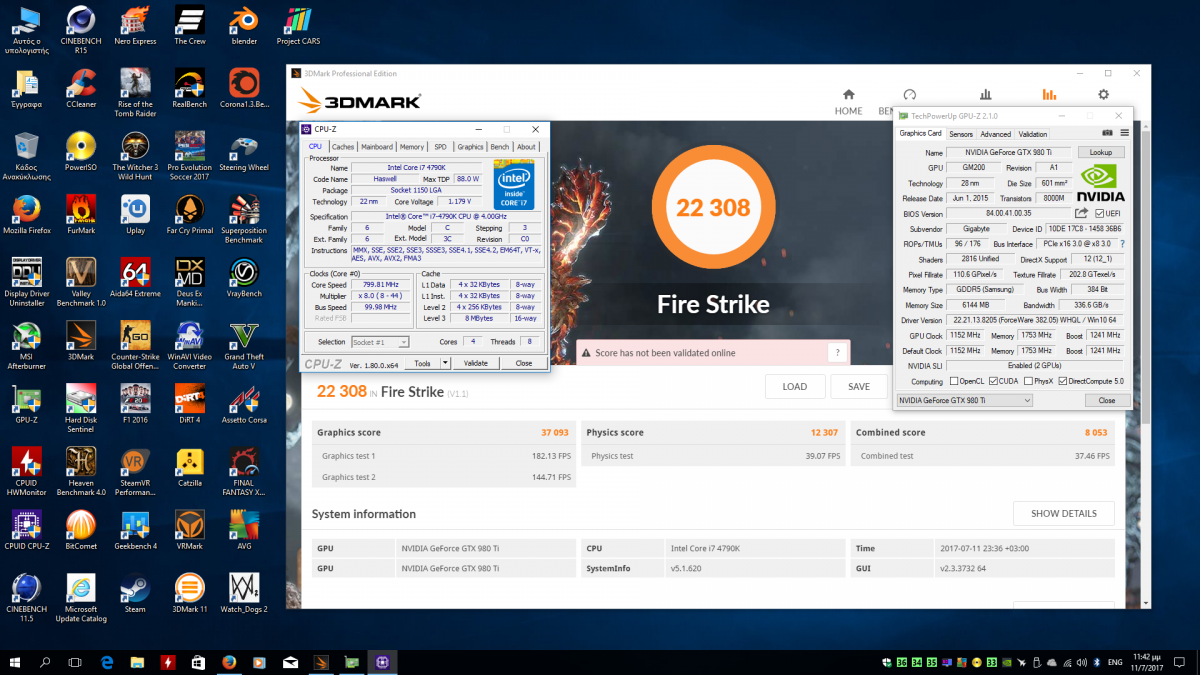Click the SAVE button in 3DMark
The width and height of the screenshot is (1200, 675).
[859, 387]
